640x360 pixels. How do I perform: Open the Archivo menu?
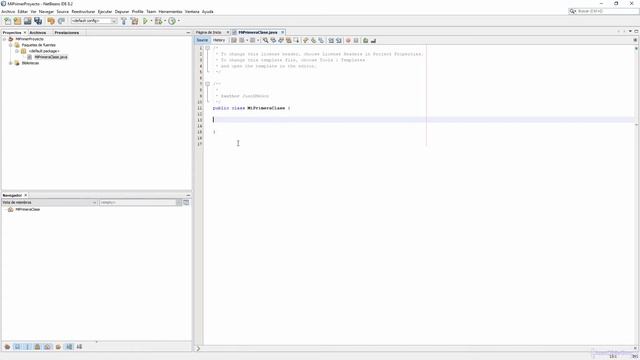coord(8,11)
